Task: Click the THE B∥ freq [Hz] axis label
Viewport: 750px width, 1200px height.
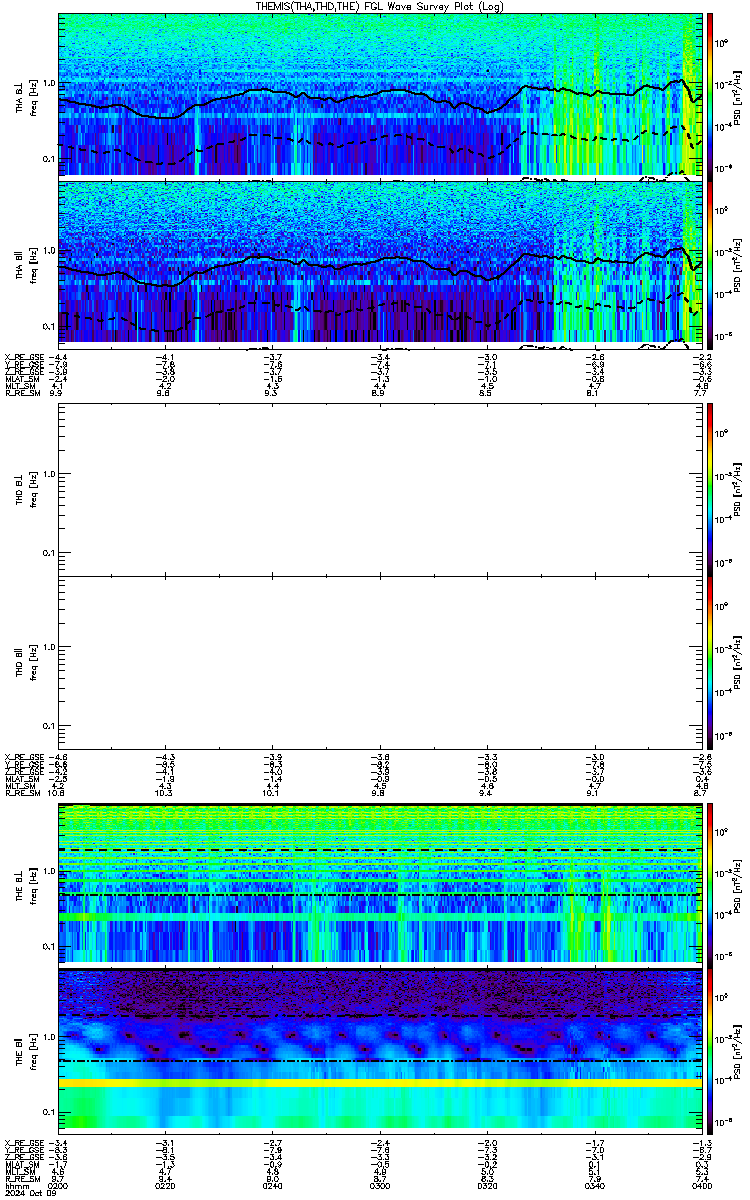Action: point(33,1050)
